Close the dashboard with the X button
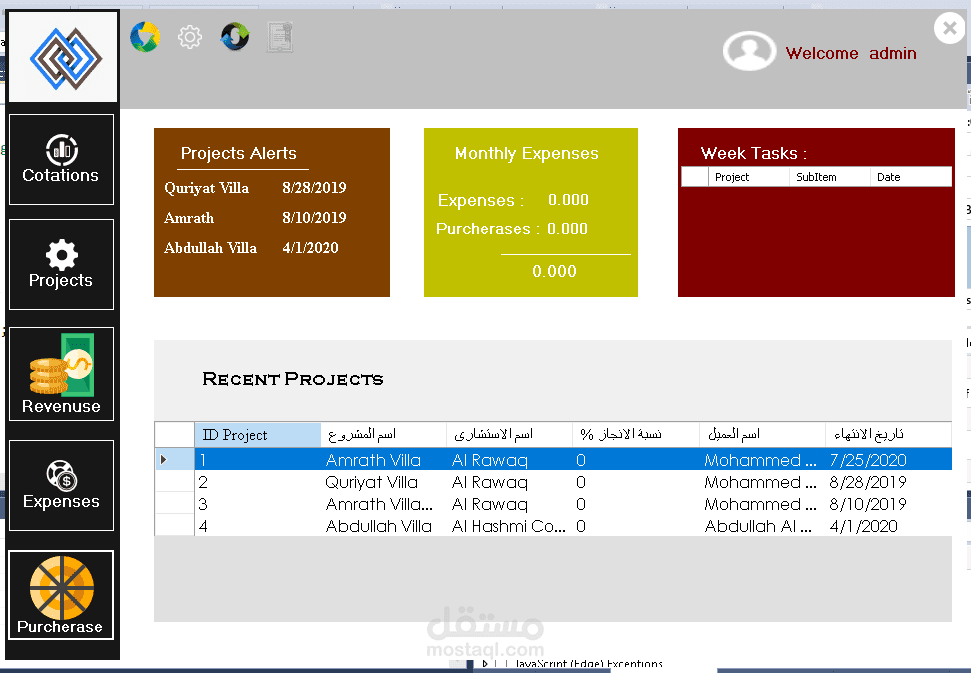The height and width of the screenshot is (673, 971). 949,28
